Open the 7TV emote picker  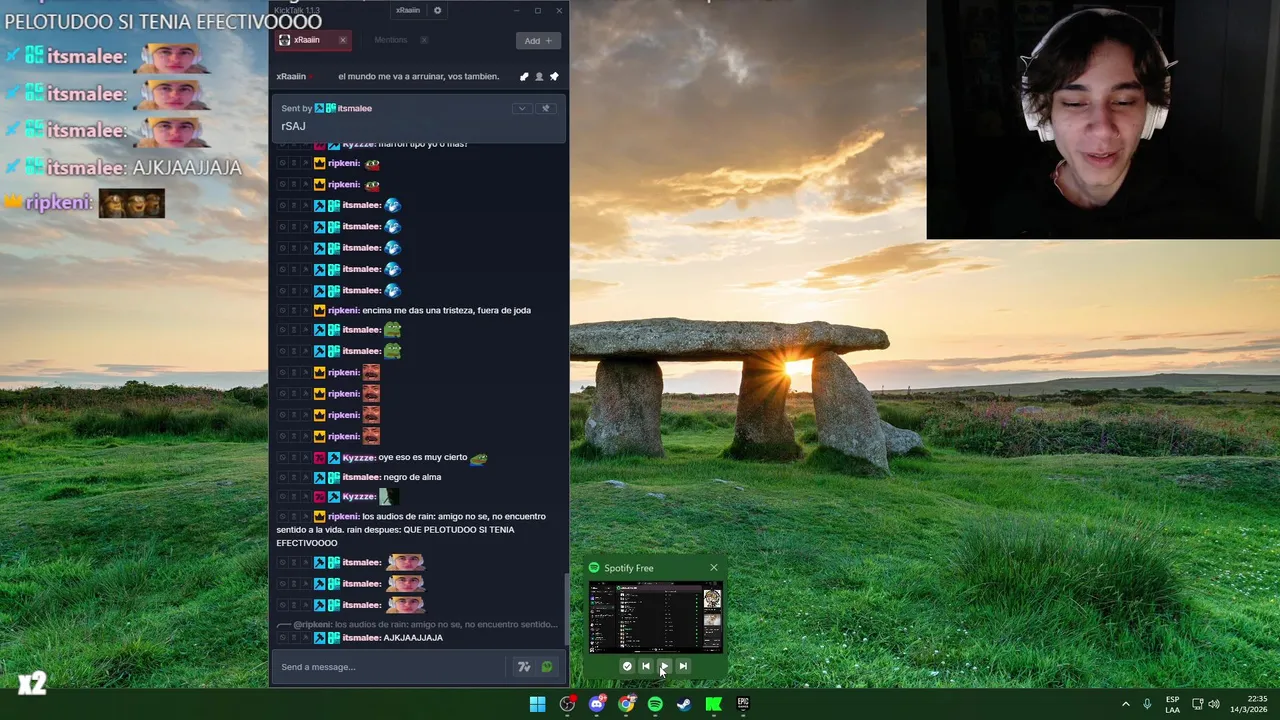pyautogui.click(x=523, y=667)
